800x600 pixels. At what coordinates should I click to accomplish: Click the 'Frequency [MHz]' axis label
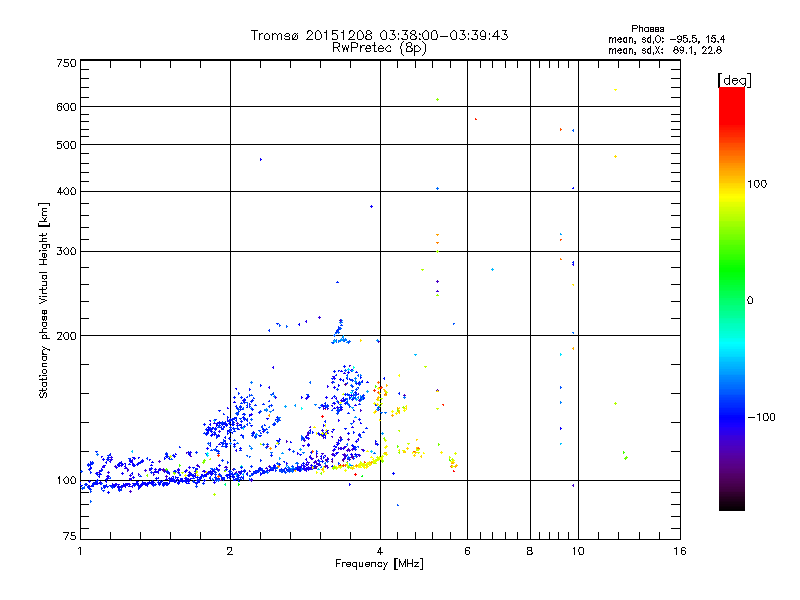[x=379, y=564]
